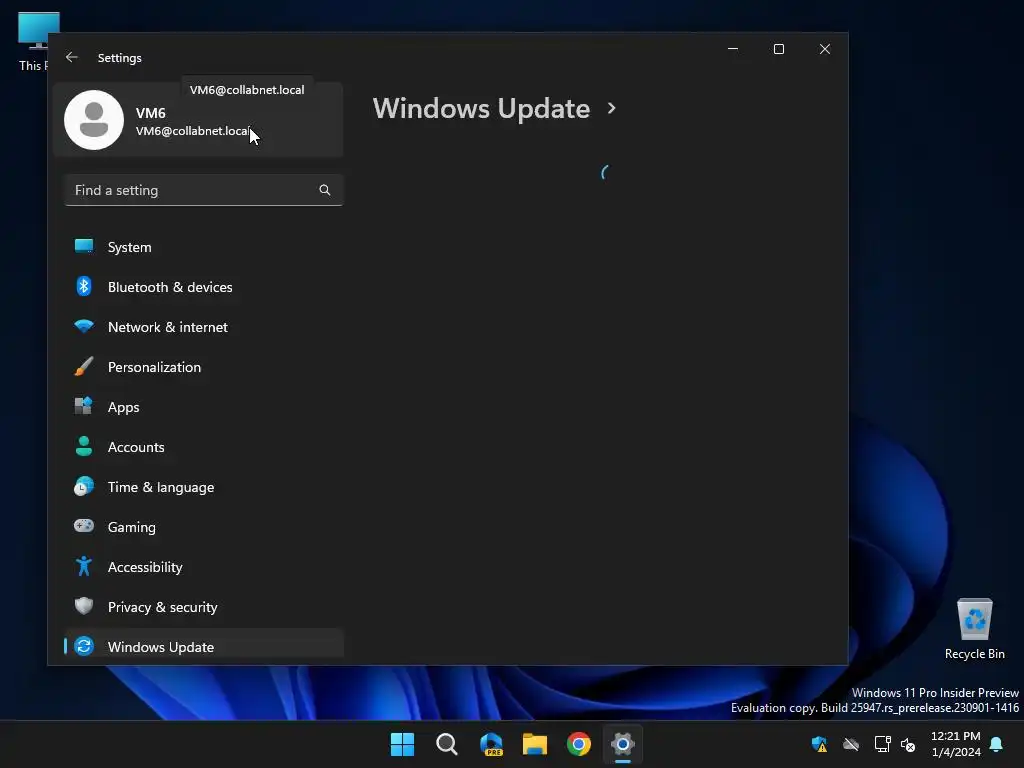Open the VM6 user avatar picture
The width and height of the screenshot is (1024, 768).
(x=94, y=120)
